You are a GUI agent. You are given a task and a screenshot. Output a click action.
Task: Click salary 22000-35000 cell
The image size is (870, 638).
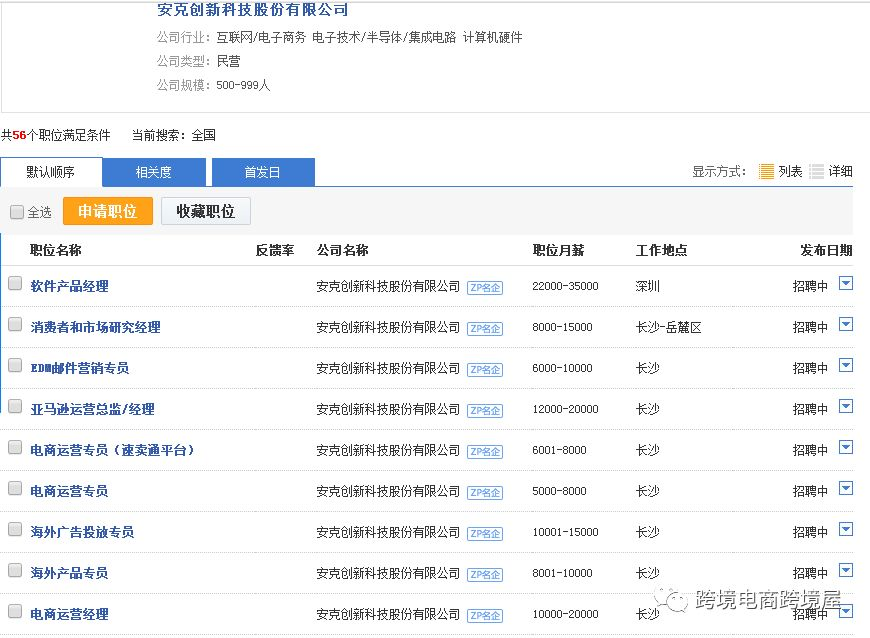[x=565, y=286]
